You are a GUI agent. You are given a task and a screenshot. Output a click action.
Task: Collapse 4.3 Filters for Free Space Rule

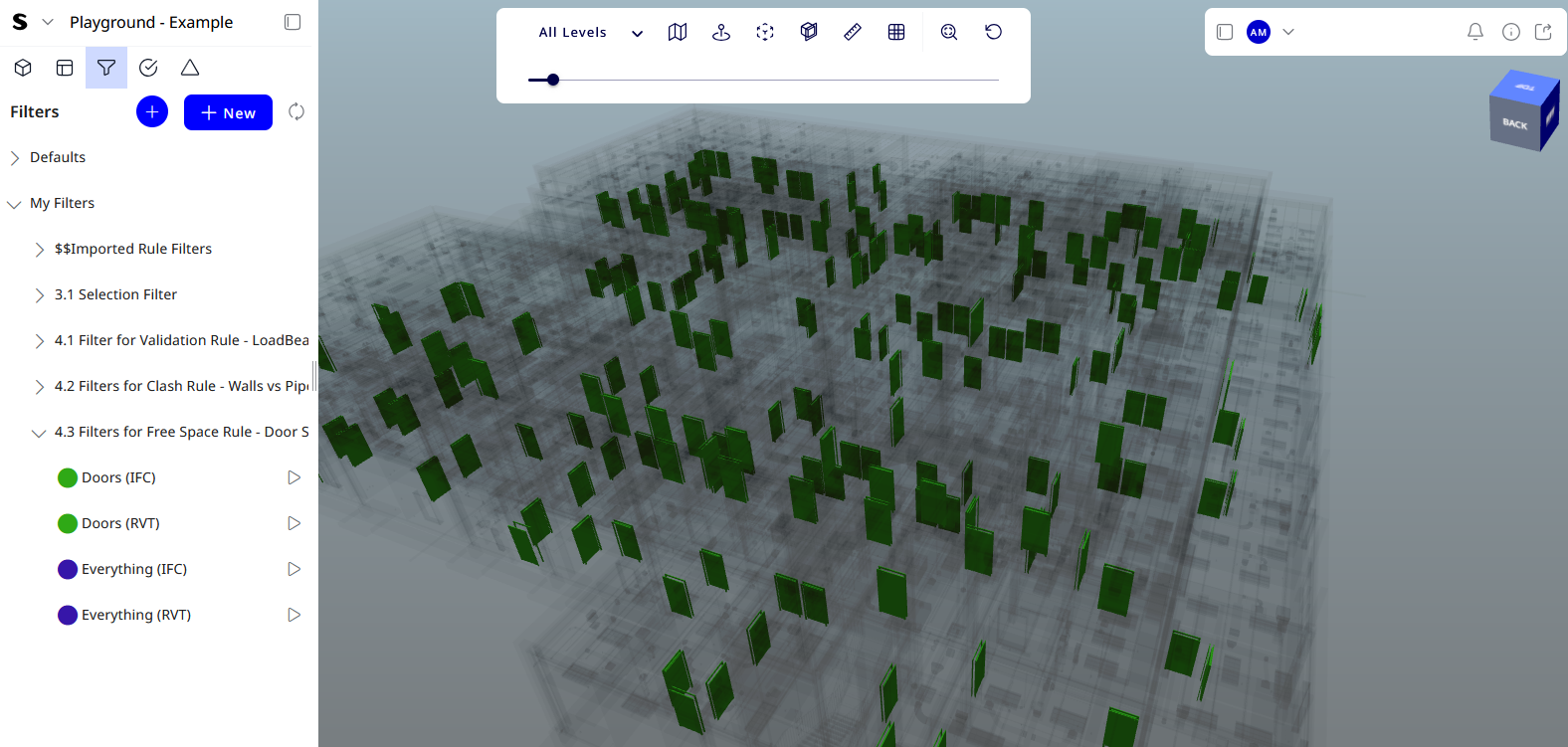pyautogui.click(x=39, y=433)
